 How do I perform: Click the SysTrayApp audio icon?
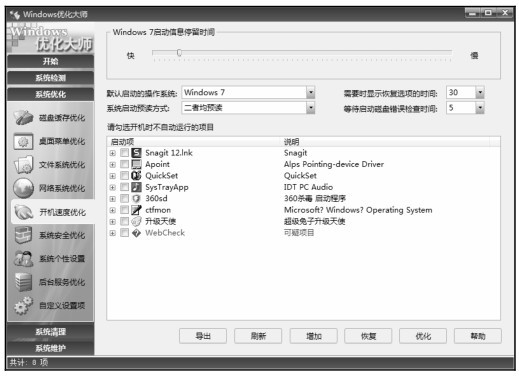point(136,187)
